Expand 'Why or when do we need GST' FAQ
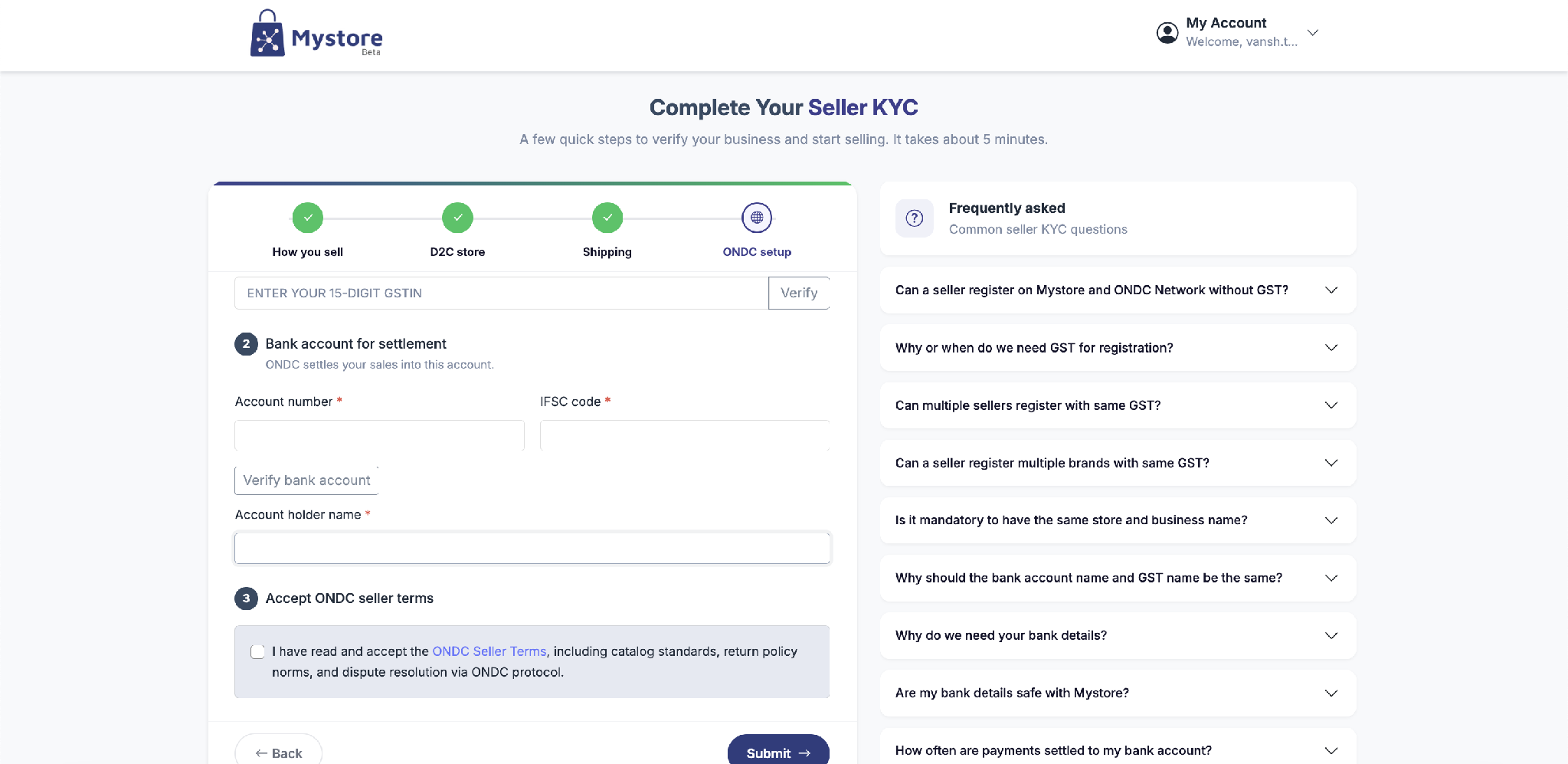1568x764 pixels. 1118,348
